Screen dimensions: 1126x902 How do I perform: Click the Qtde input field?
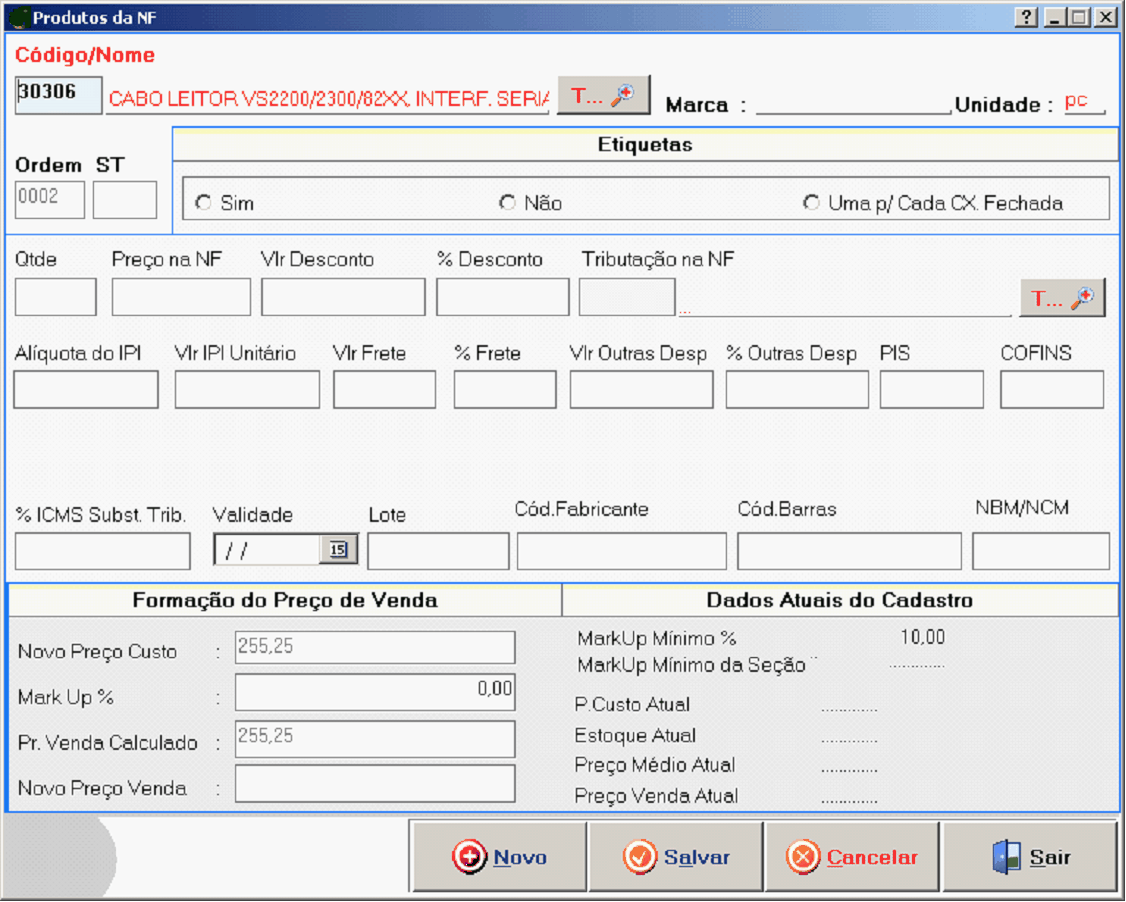tap(56, 297)
